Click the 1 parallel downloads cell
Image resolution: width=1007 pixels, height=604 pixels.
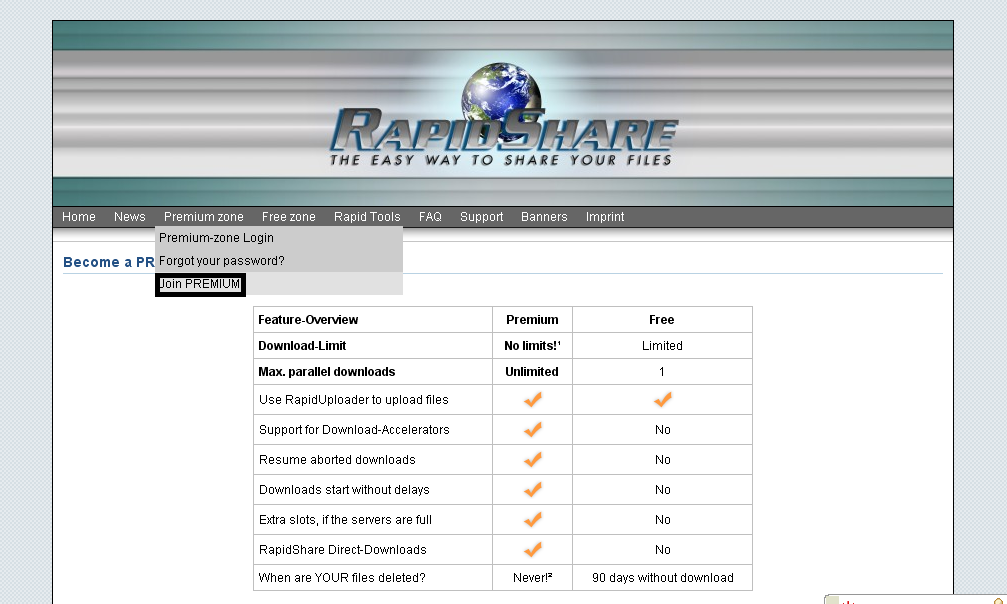click(662, 371)
